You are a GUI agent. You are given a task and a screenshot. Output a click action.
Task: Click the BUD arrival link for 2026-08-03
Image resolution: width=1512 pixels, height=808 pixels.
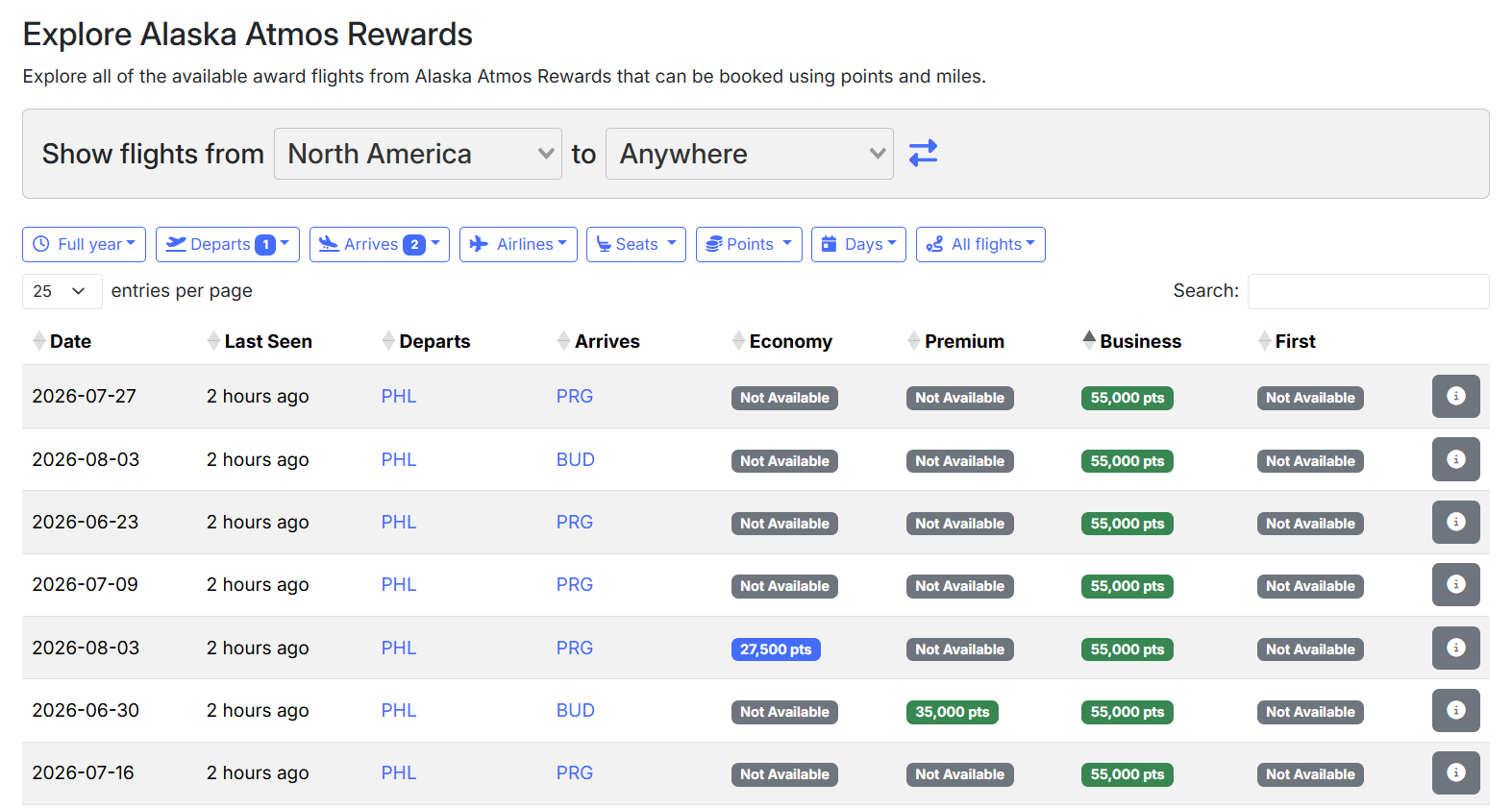[x=575, y=460]
